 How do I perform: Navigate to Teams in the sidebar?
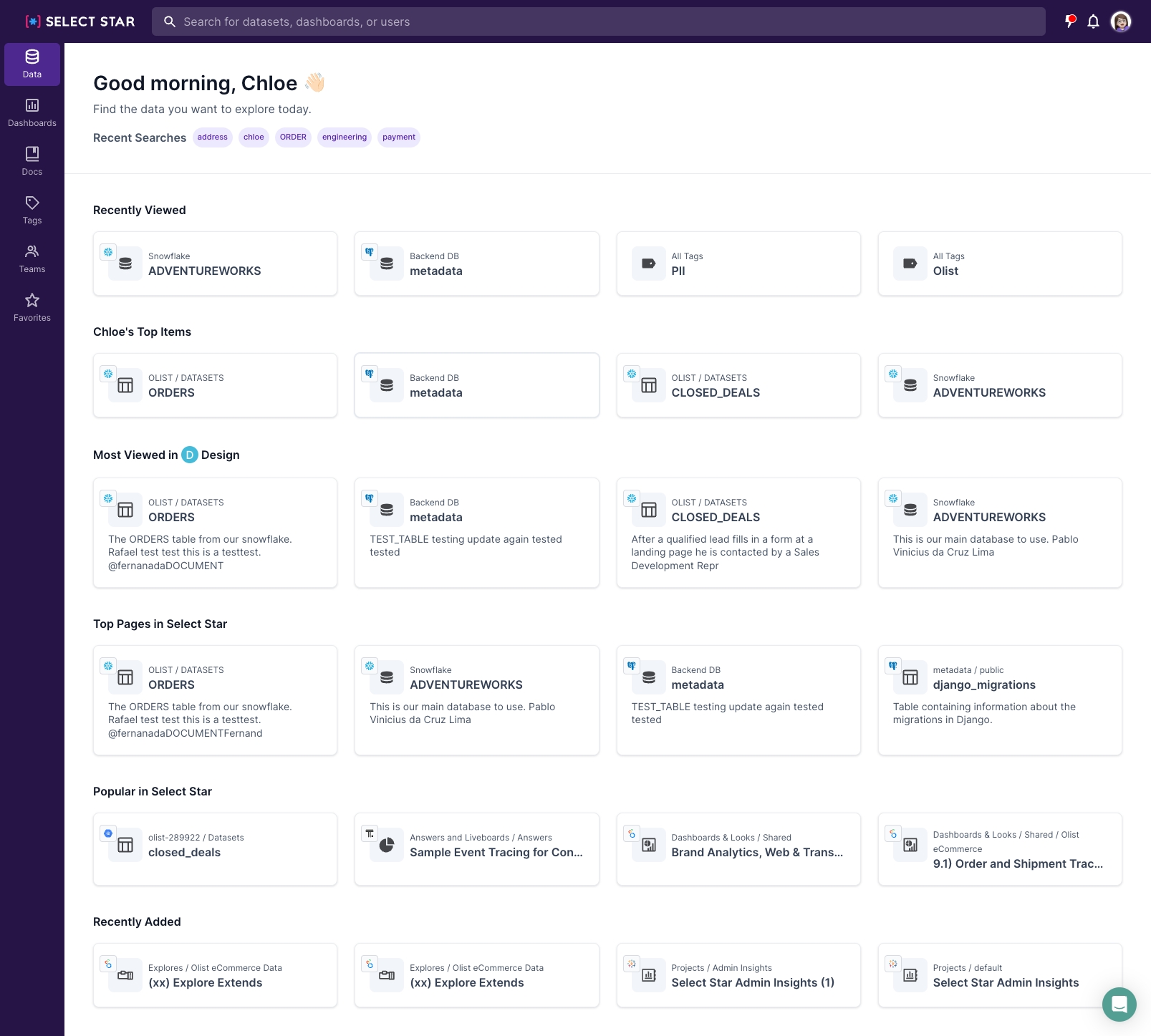point(32,258)
